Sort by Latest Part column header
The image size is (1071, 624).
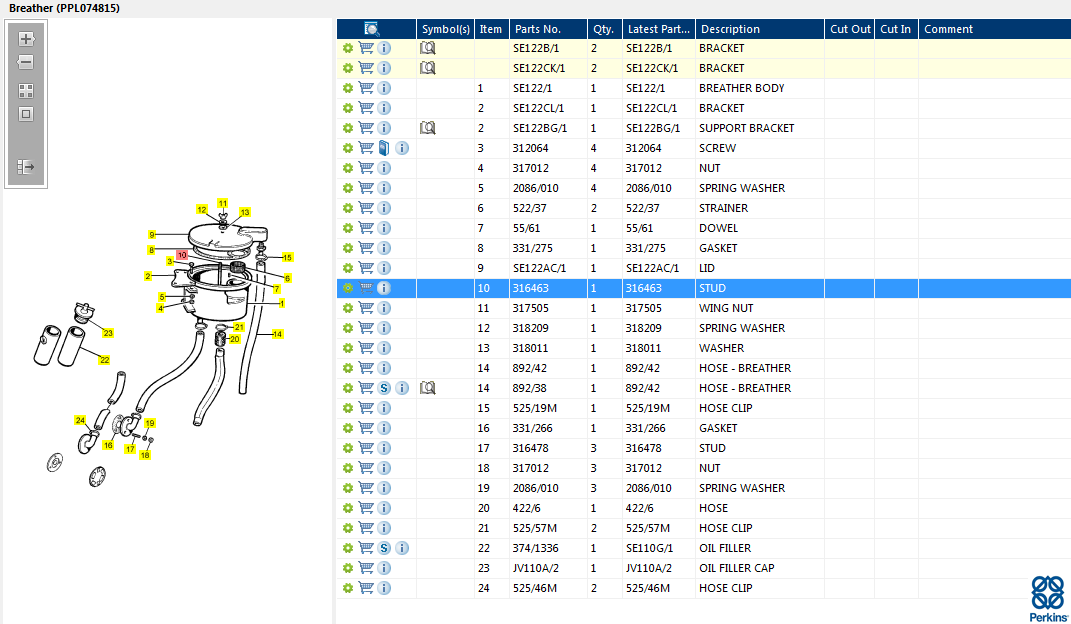(658, 29)
